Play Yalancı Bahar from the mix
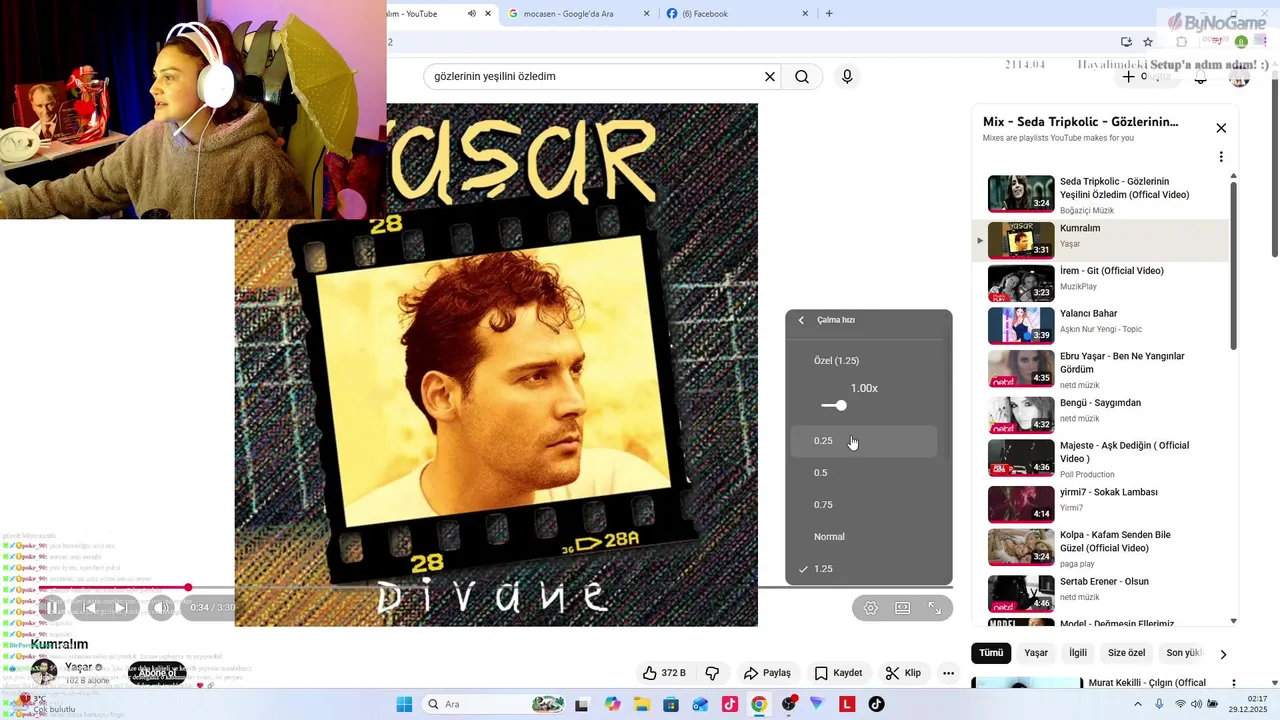The width and height of the screenshot is (1280, 720). click(1100, 326)
